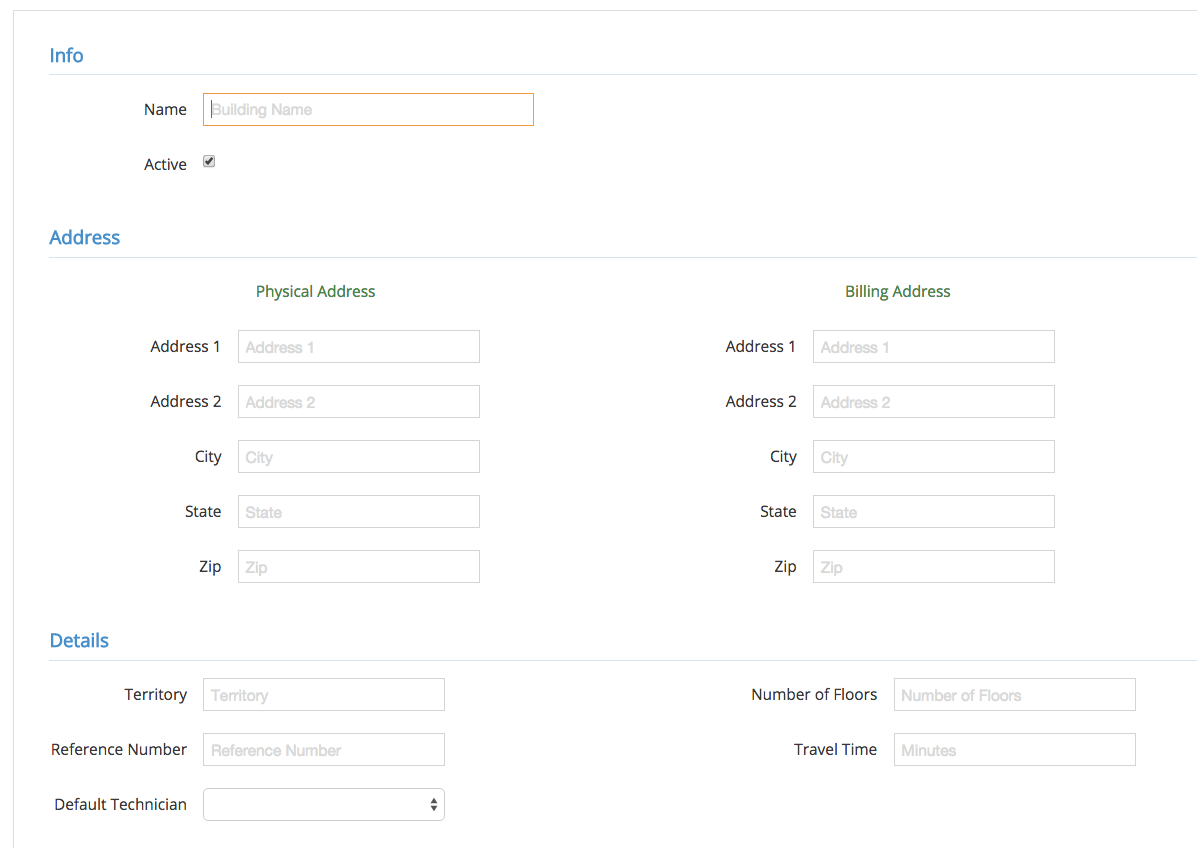Focus Billing Address 1 field
Image resolution: width=1197 pixels, height=848 pixels.
[x=934, y=347]
